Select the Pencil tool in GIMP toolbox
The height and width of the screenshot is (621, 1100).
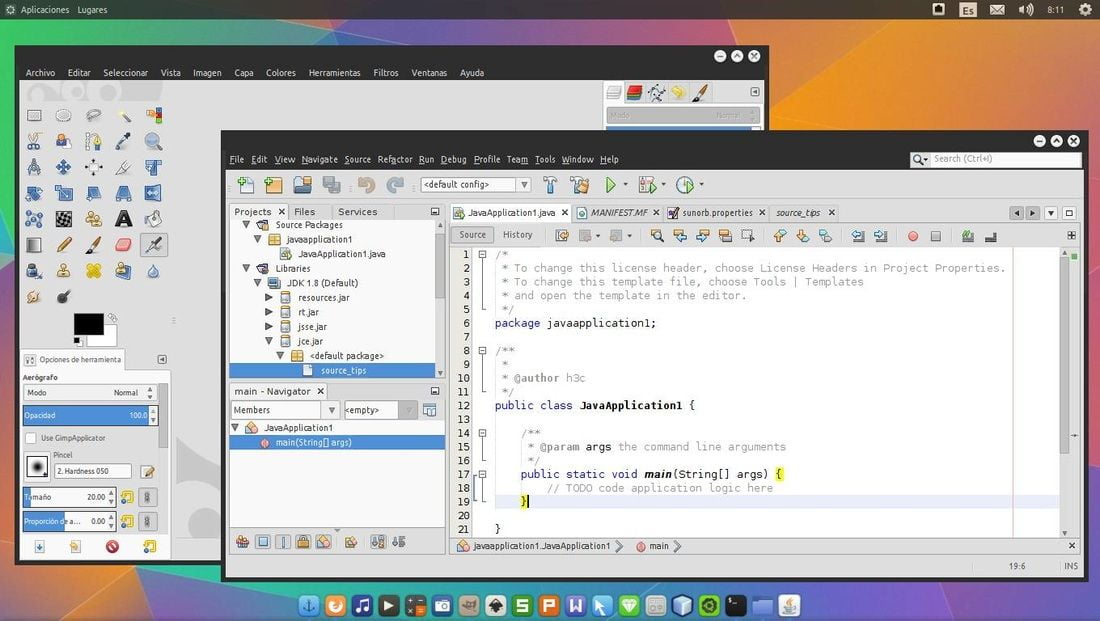[63, 244]
